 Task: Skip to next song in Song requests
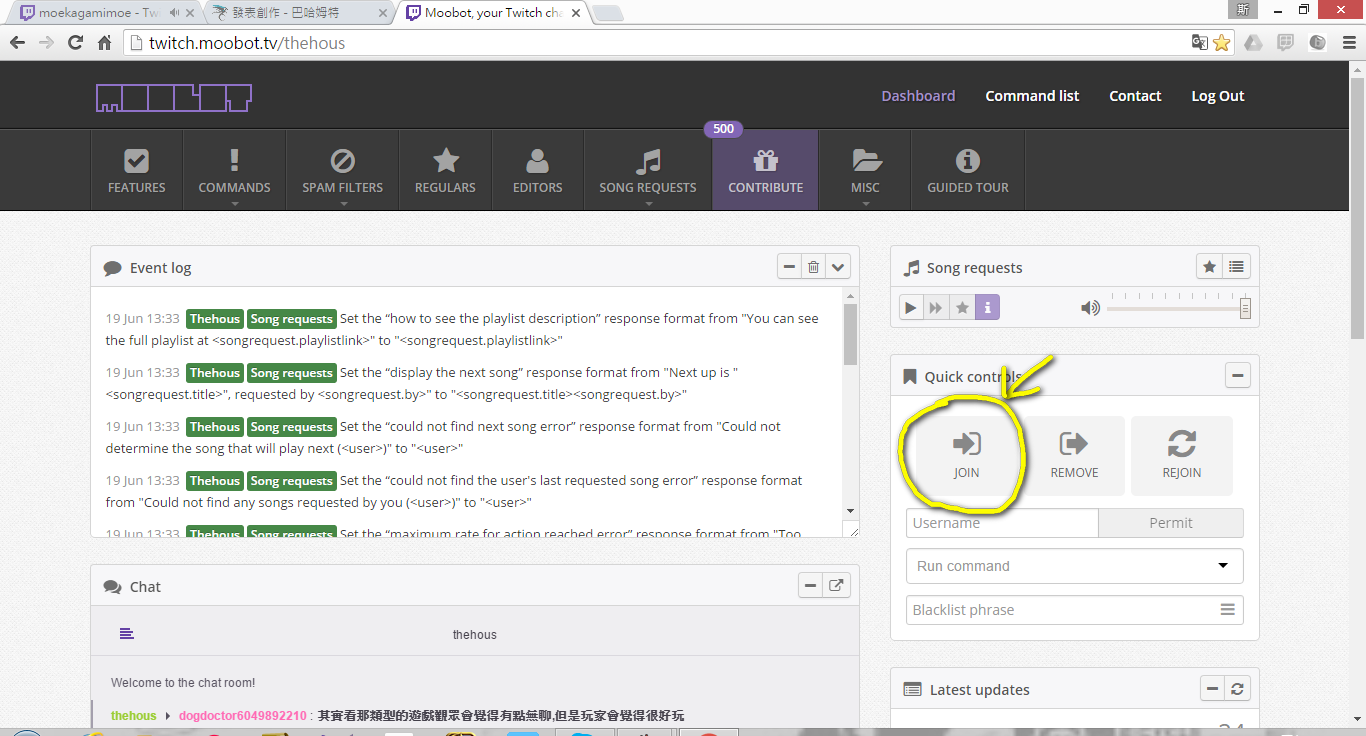pos(936,308)
